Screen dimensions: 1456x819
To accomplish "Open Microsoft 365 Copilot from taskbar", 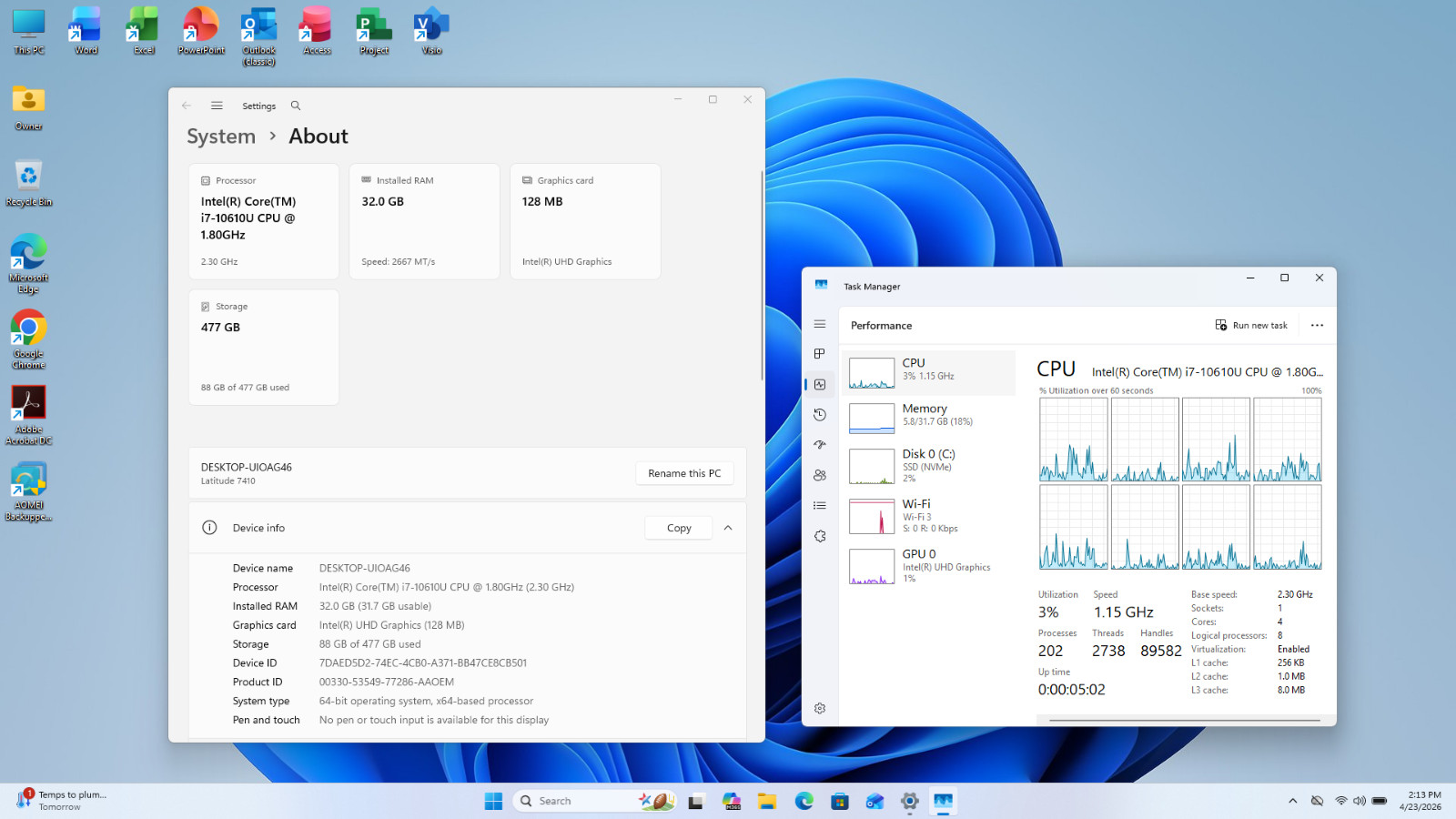I will pos(732,801).
